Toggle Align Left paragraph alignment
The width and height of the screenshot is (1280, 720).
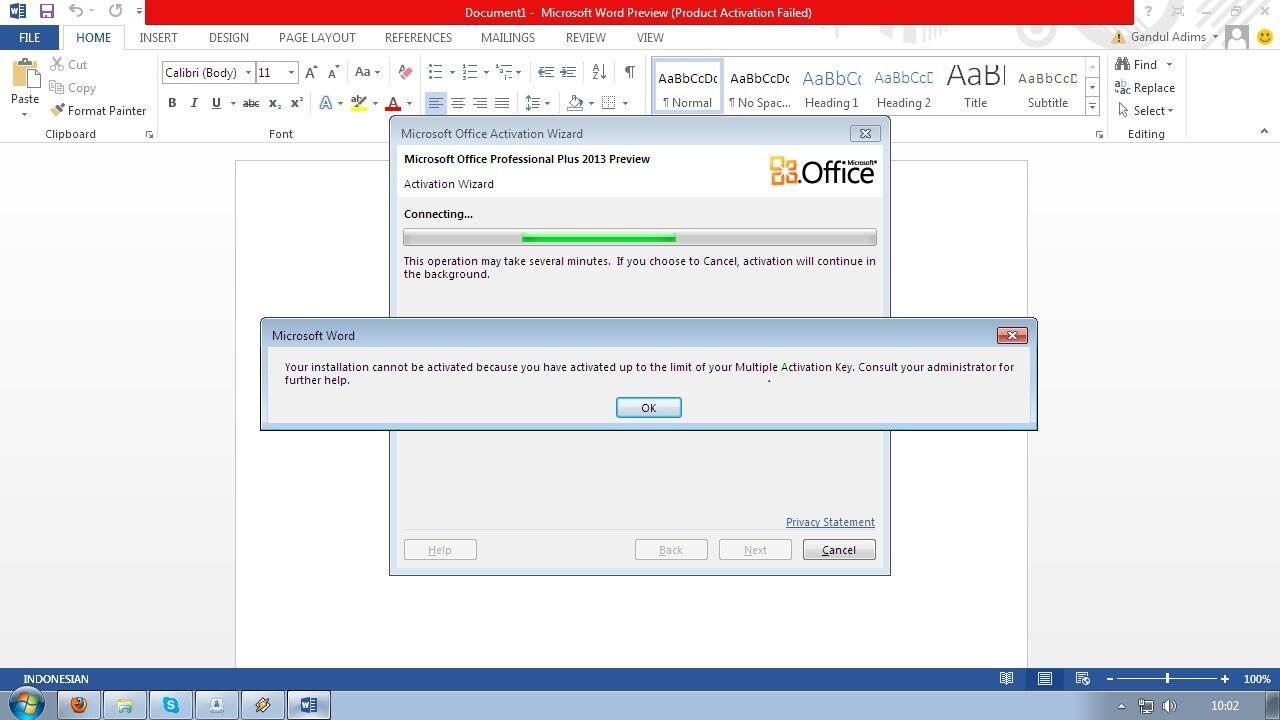[x=436, y=103]
